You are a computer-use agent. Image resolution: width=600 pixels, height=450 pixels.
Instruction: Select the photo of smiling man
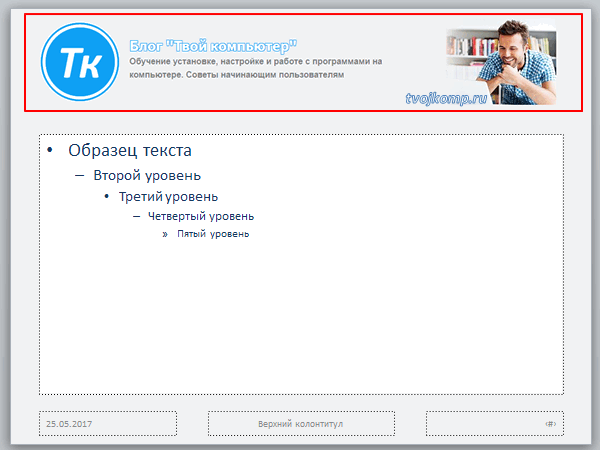click(x=501, y=62)
